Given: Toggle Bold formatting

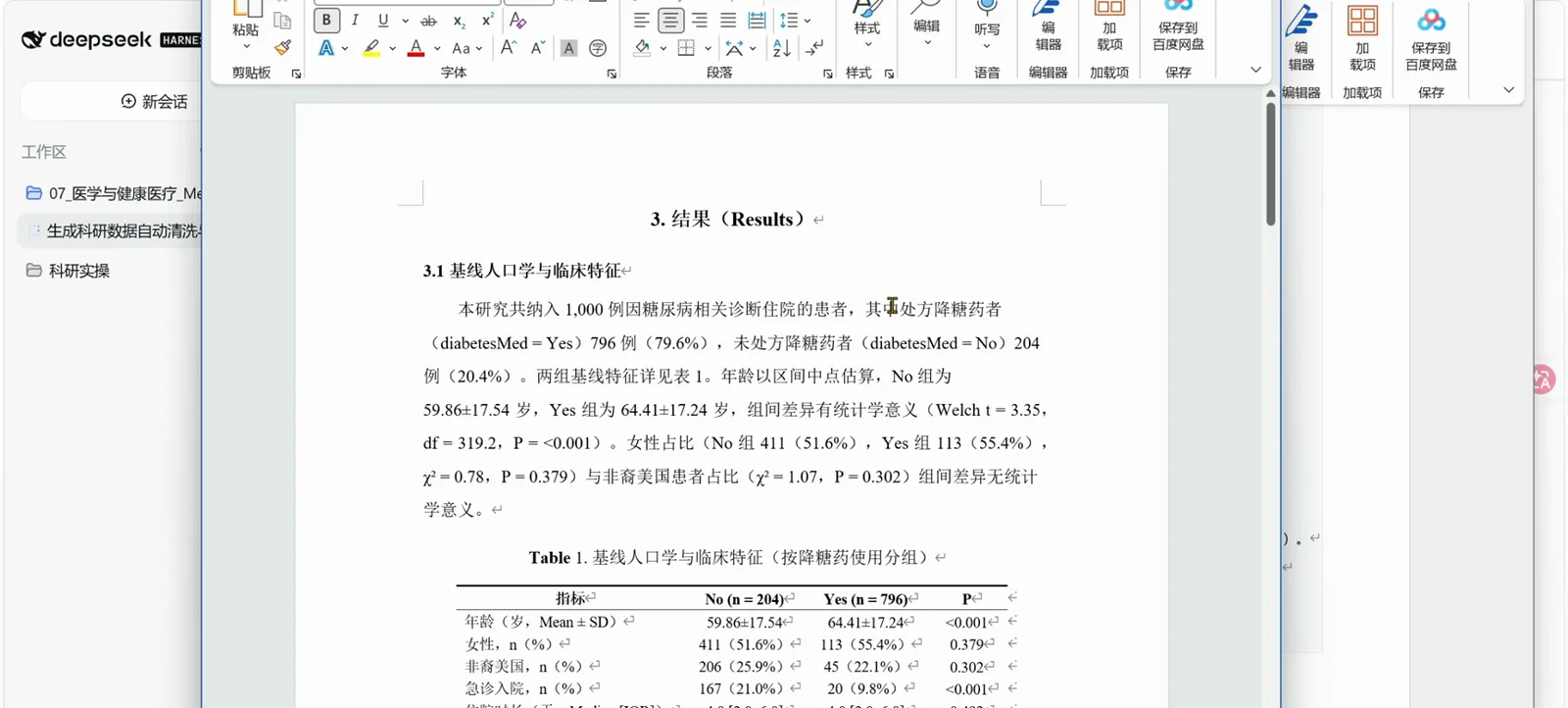Looking at the screenshot, I should (x=326, y=20).
